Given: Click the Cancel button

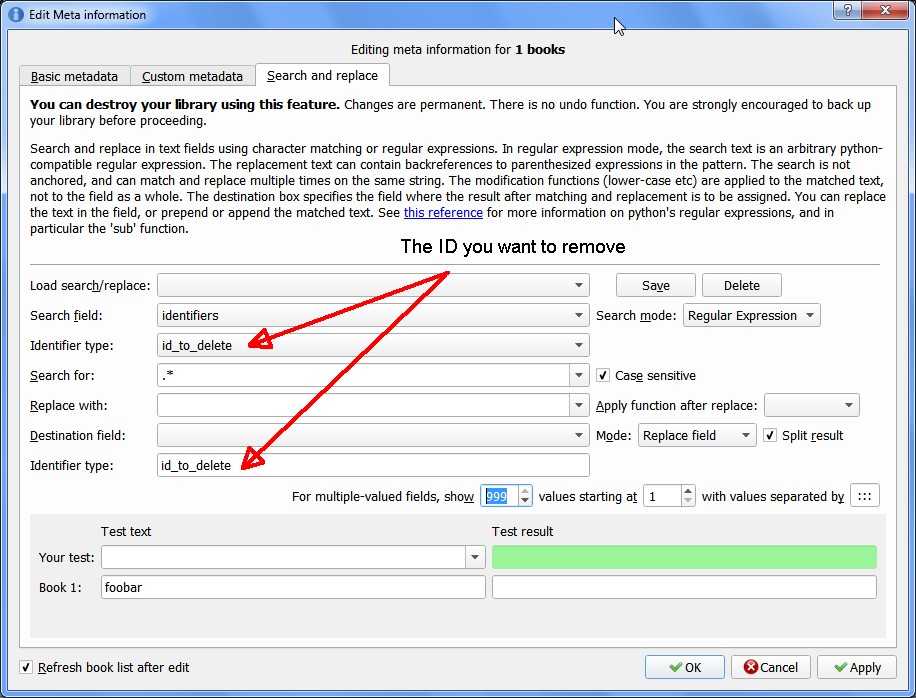Looking at the screenshot, I should tap(771, 667).
